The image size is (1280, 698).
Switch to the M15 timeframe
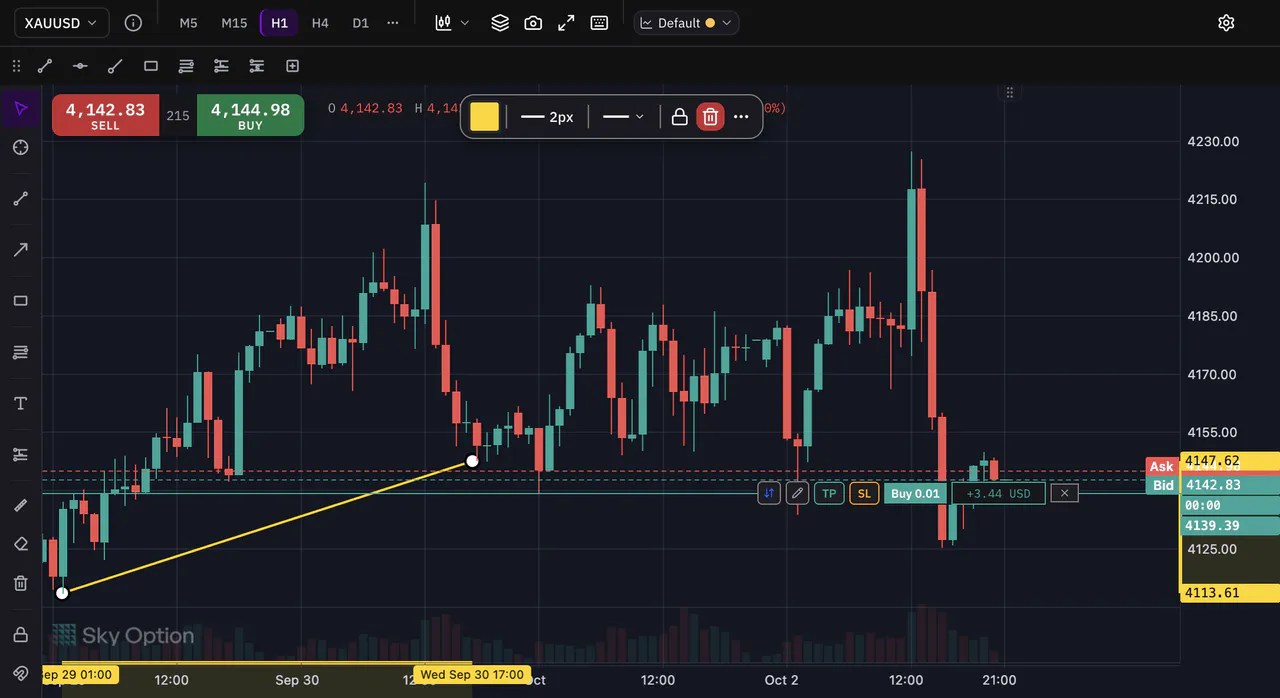click(234, 23)
